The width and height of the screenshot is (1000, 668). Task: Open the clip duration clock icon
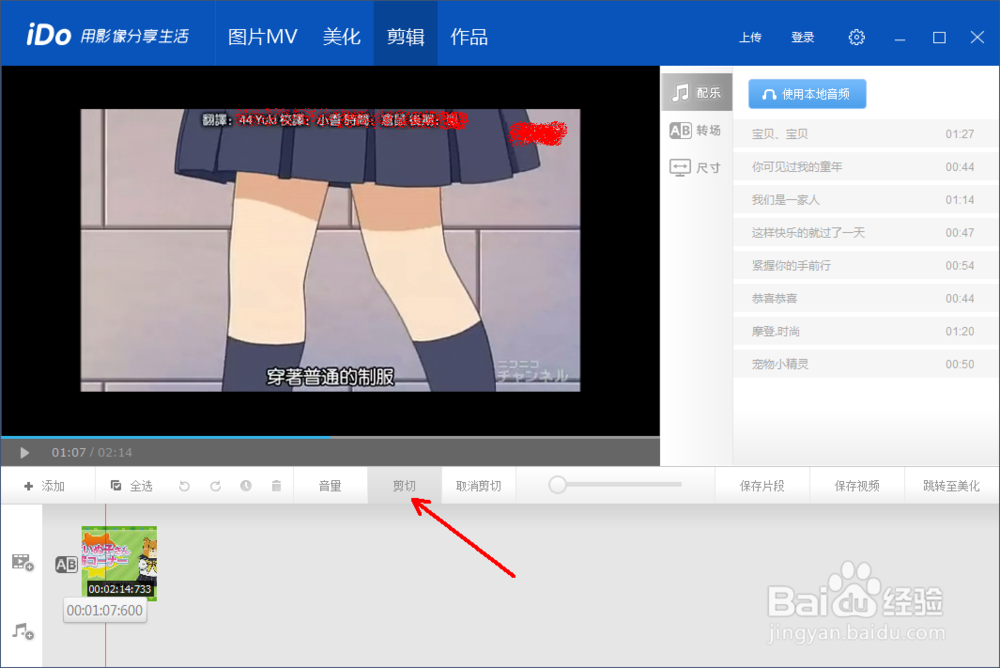[247, 485]
